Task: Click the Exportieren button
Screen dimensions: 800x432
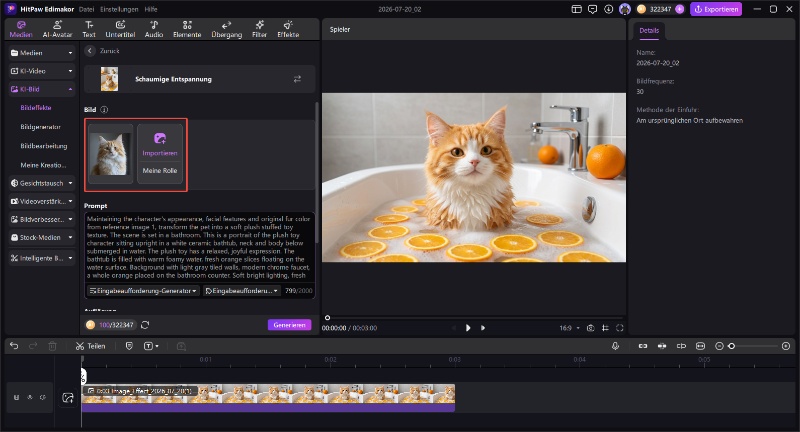Action: (716, 9)
